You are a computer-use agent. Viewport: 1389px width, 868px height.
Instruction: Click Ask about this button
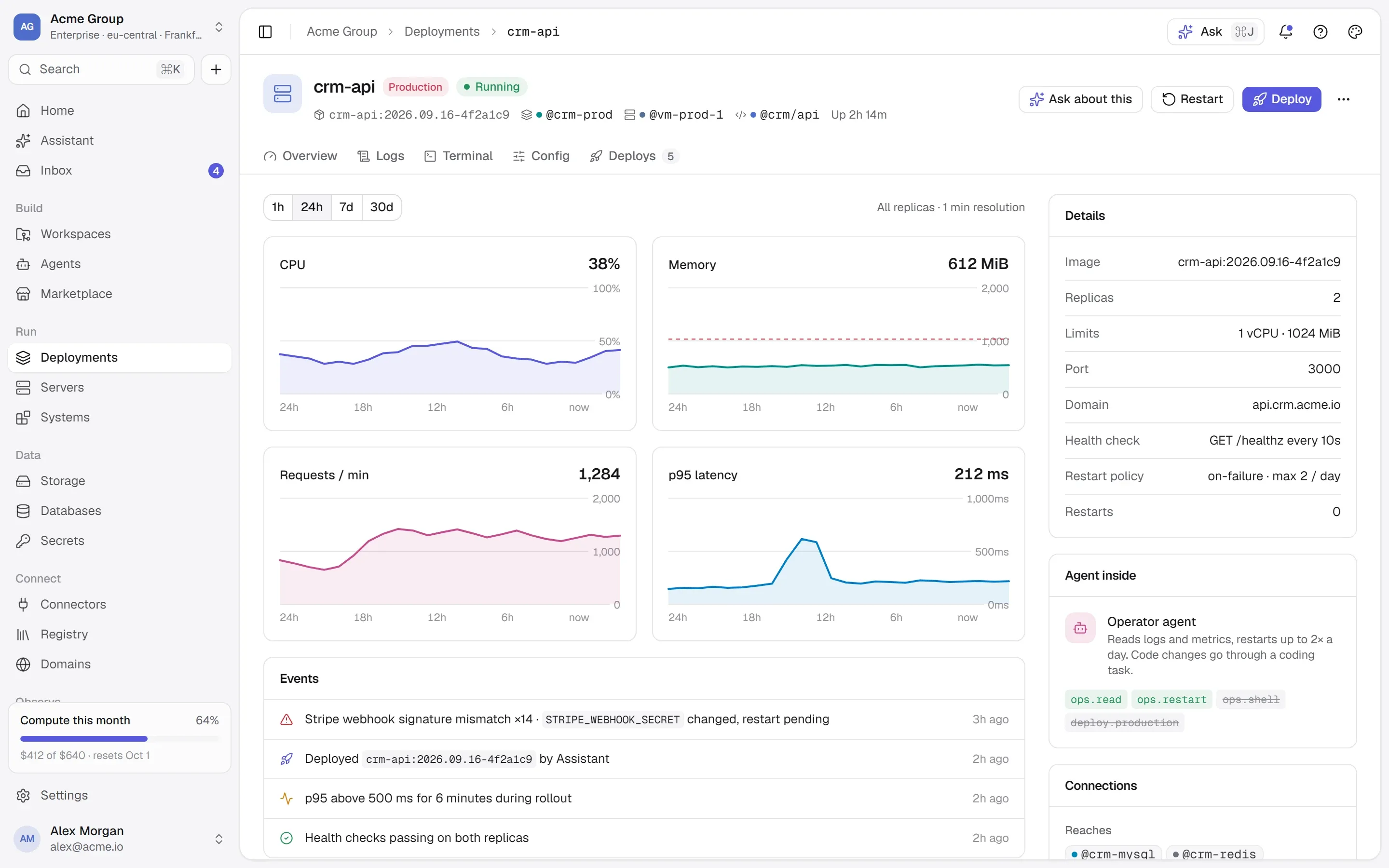click(1080, 99)
